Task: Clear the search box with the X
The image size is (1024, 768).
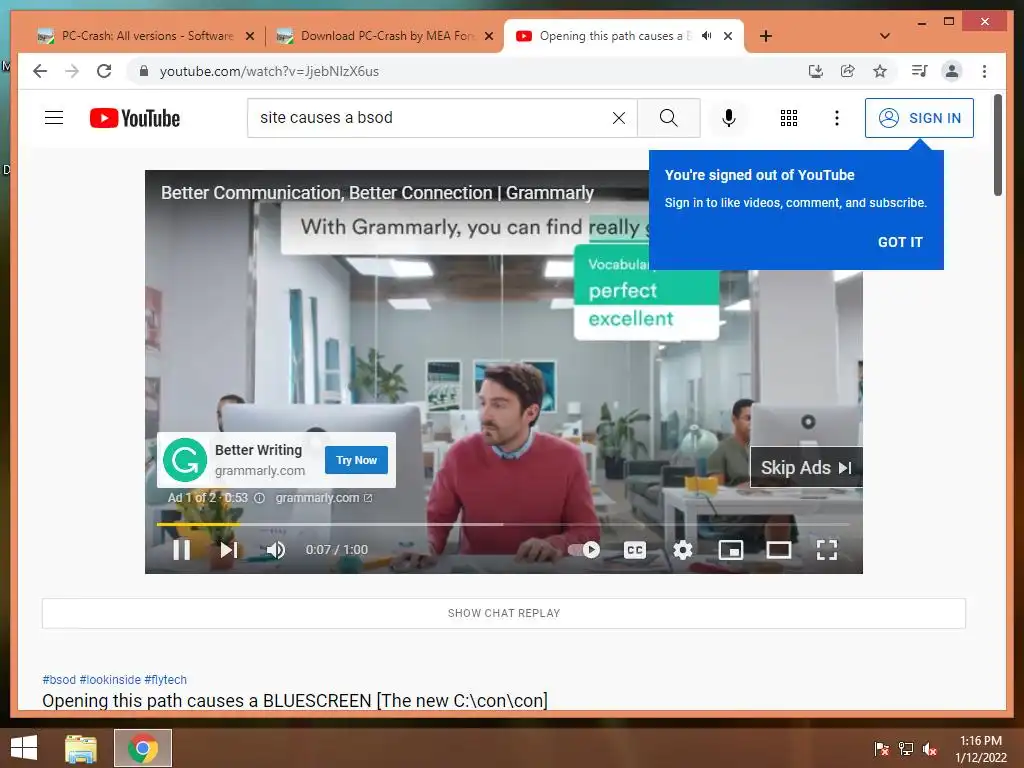Action: click(x=618, y=118)
